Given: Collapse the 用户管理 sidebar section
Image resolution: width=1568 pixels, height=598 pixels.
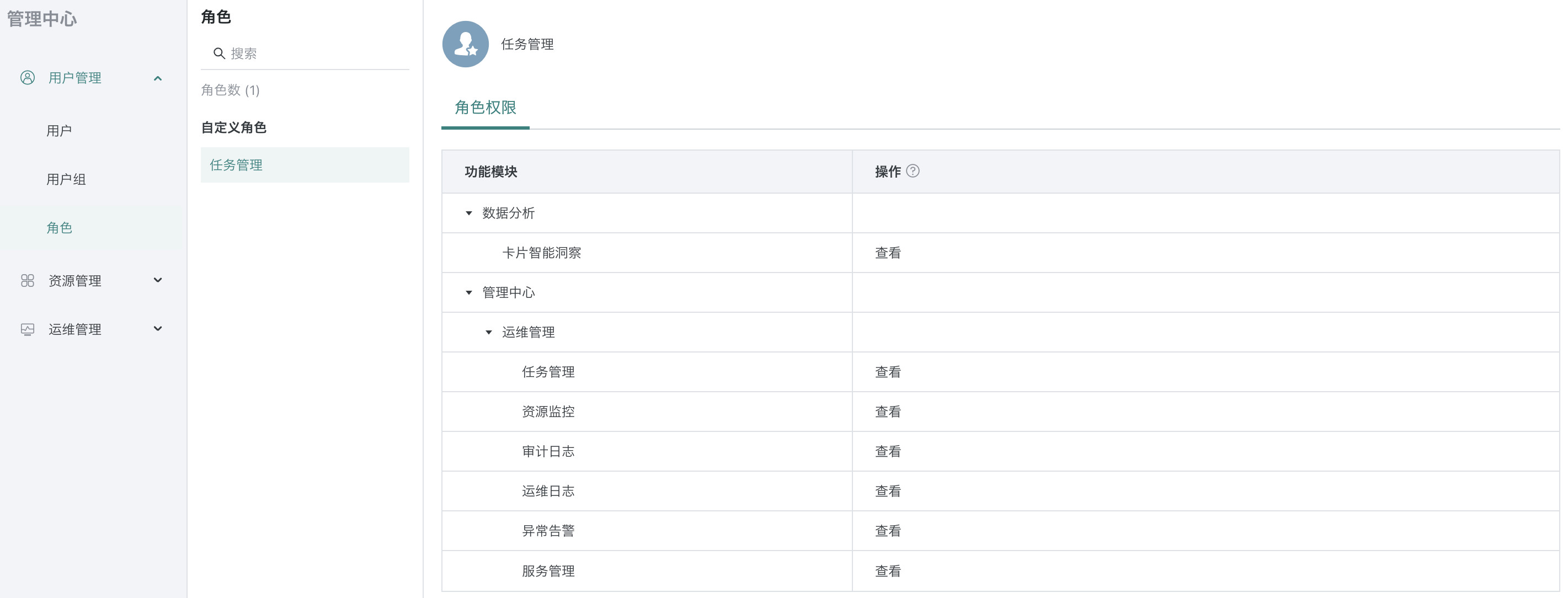Looking at the screenshot, I should (158, 78).
